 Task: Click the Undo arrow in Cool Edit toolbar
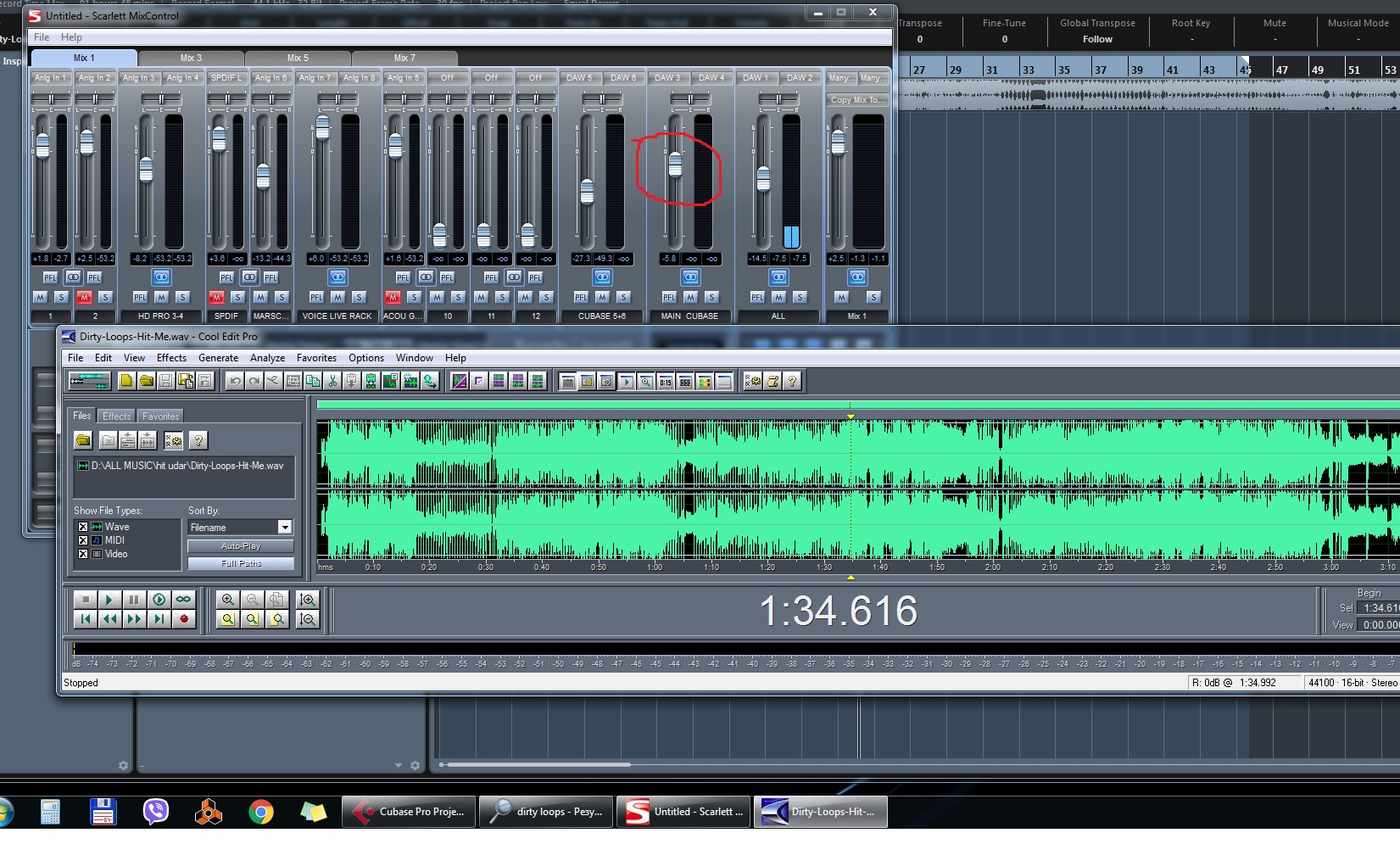tap(235, 382)
